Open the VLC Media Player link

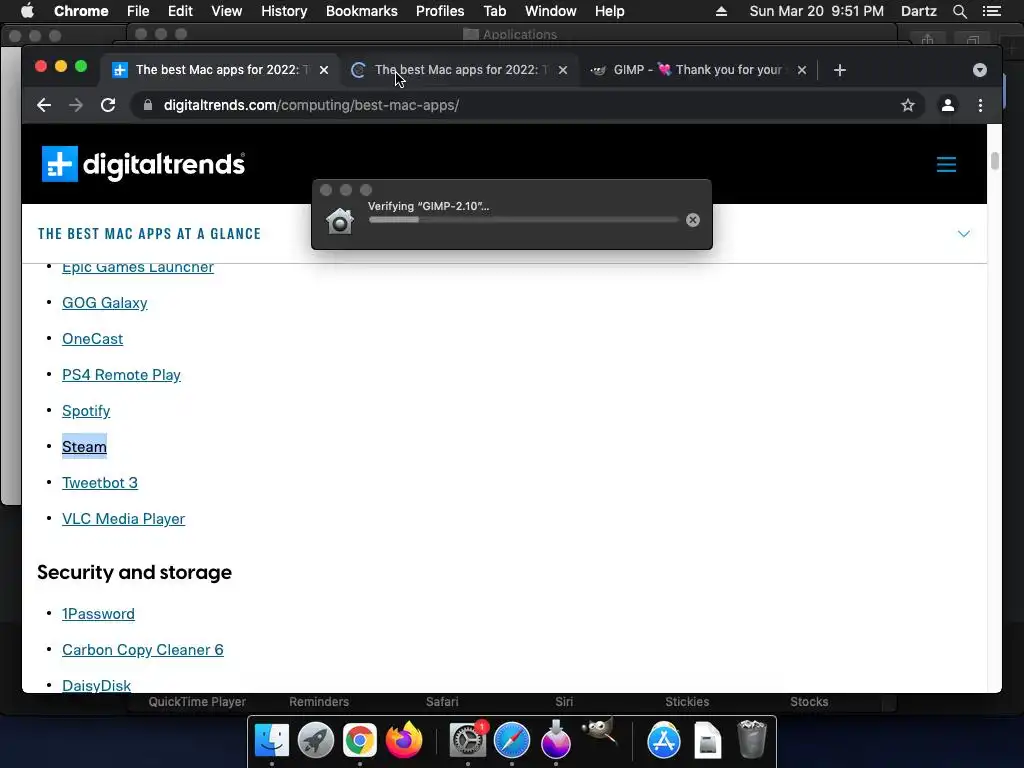[x=123, y=519]
